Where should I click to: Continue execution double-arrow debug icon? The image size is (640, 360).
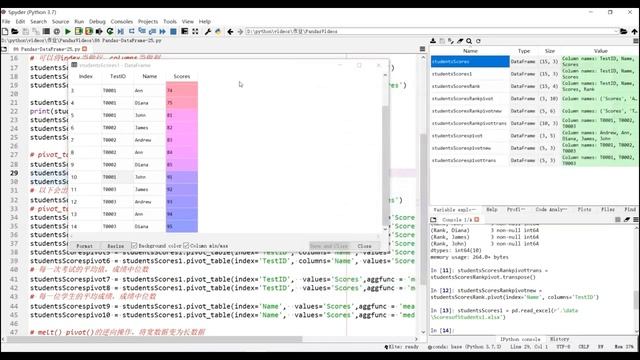click(x=162, y=31)
